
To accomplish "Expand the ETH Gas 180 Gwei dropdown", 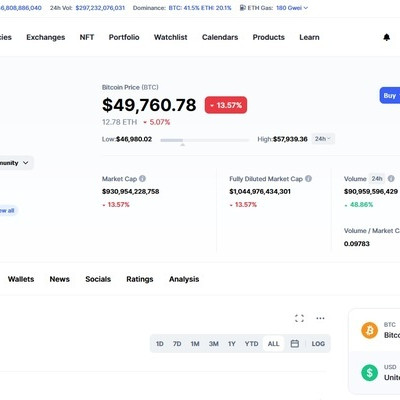I will tap(292, 8).
